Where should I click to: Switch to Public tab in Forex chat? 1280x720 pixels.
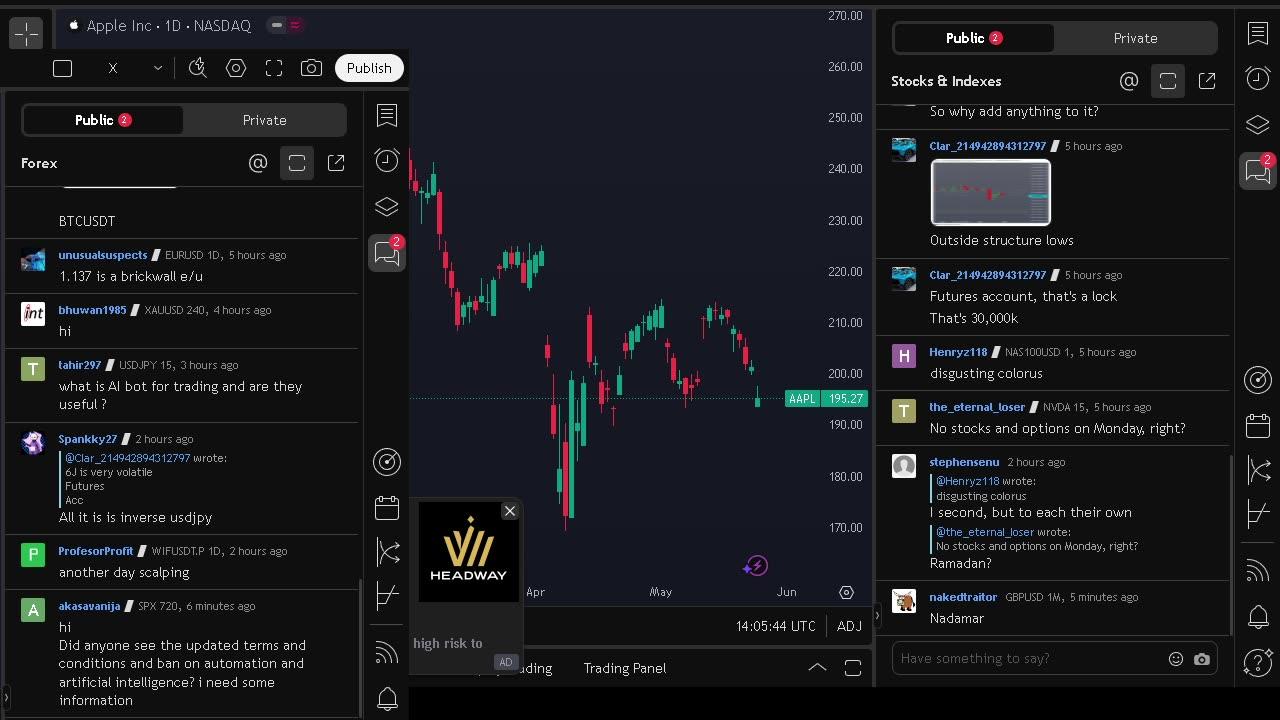tap(103, 120)
